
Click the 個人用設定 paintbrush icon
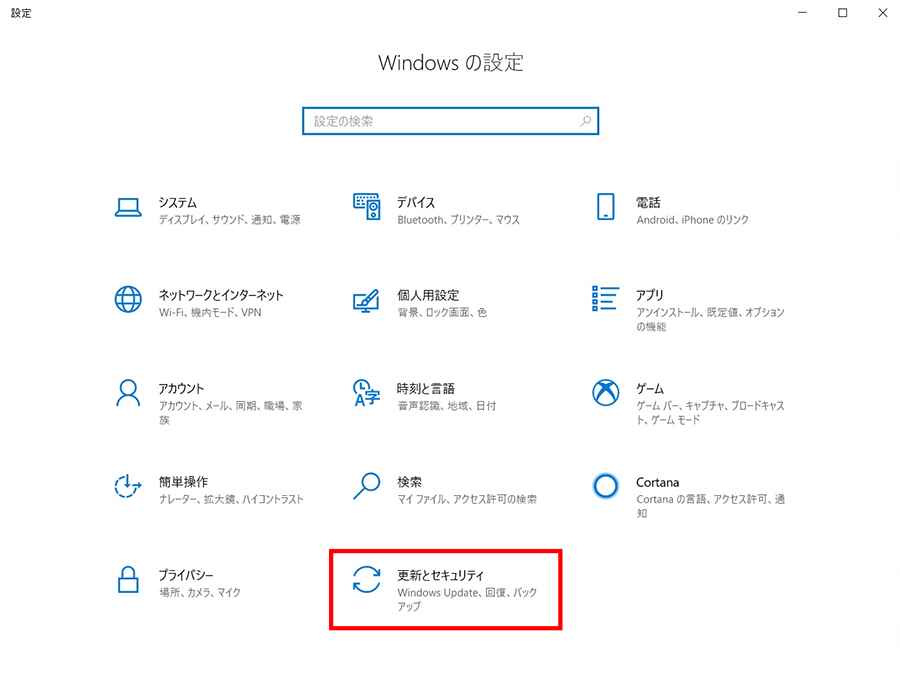[x=367, y=300]
